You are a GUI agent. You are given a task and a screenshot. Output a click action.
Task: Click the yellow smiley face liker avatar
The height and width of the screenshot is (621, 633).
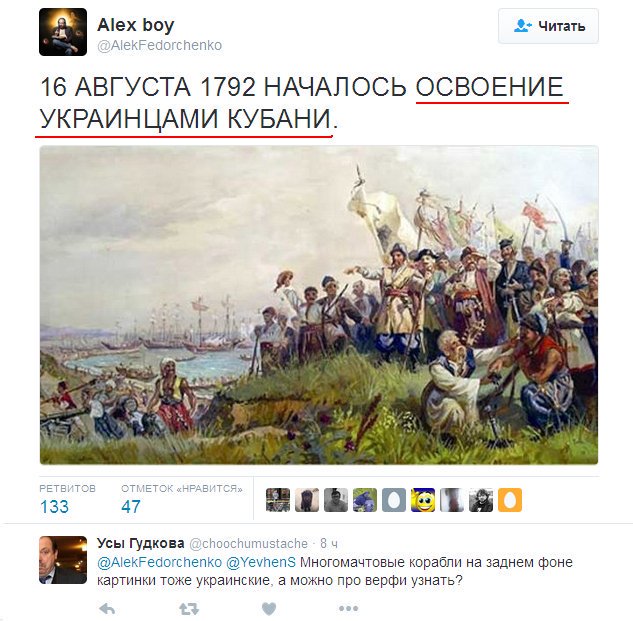(423, 500)
